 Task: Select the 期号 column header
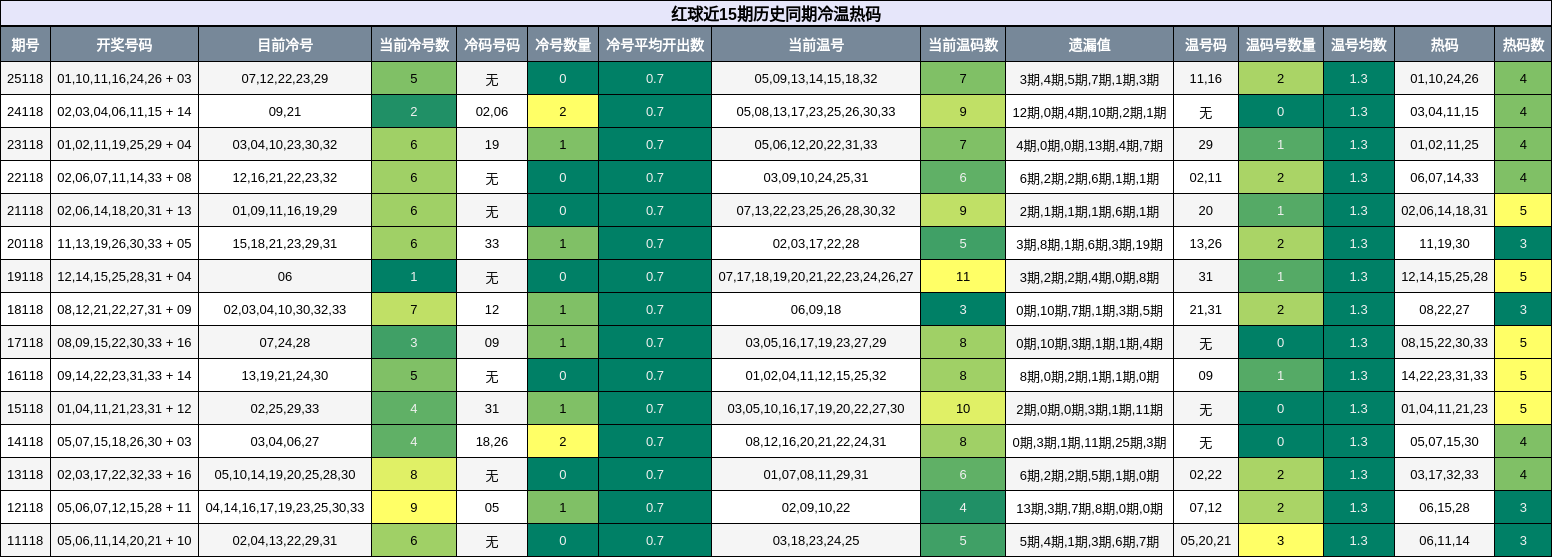click(x=25, y=45)
